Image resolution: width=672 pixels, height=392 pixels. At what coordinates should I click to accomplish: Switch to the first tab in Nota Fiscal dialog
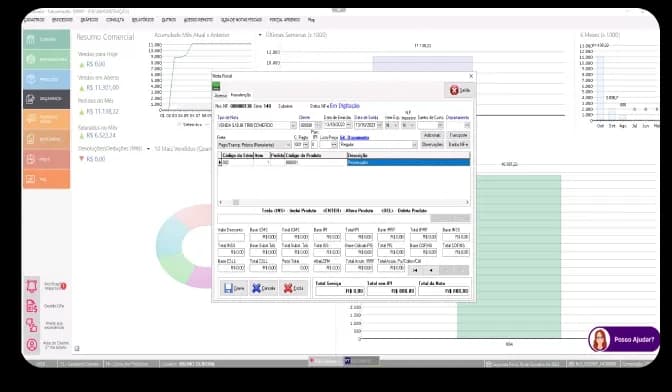click(x=220, y=95)
